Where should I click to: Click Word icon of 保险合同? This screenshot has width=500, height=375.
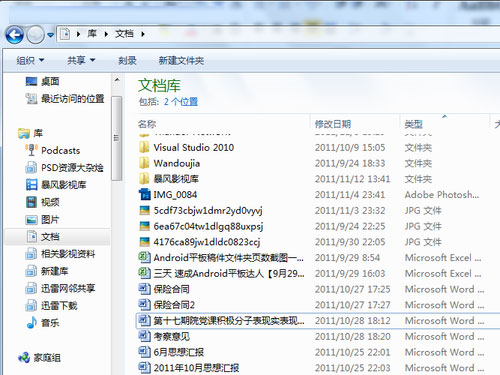coord(145,289)
